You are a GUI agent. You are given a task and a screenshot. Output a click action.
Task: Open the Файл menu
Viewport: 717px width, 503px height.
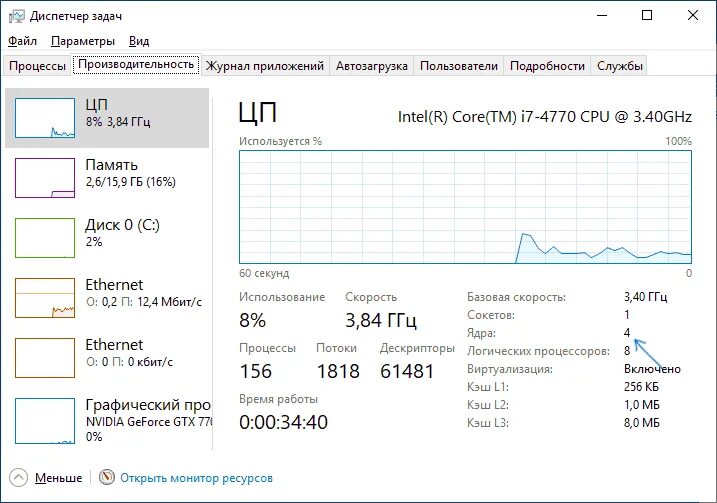click(x=22, y=41)
